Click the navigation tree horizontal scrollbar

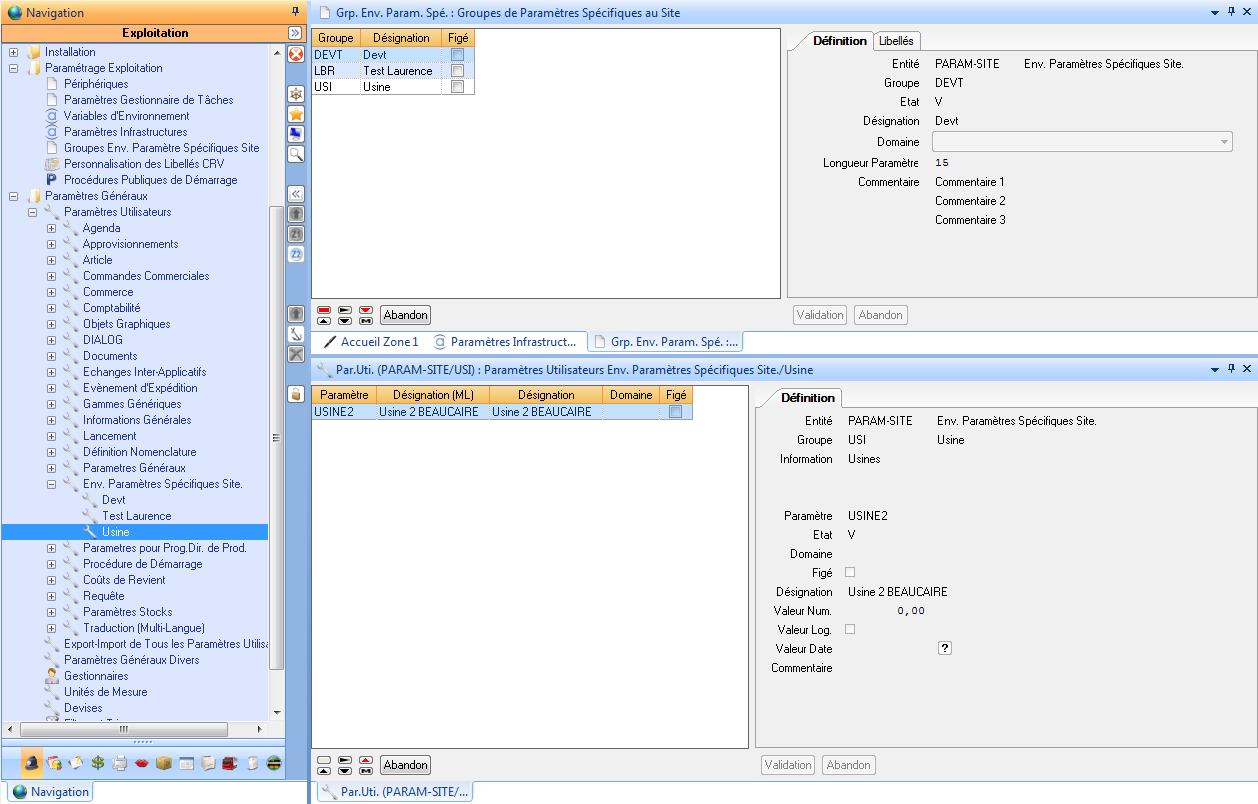coord(123,730)
